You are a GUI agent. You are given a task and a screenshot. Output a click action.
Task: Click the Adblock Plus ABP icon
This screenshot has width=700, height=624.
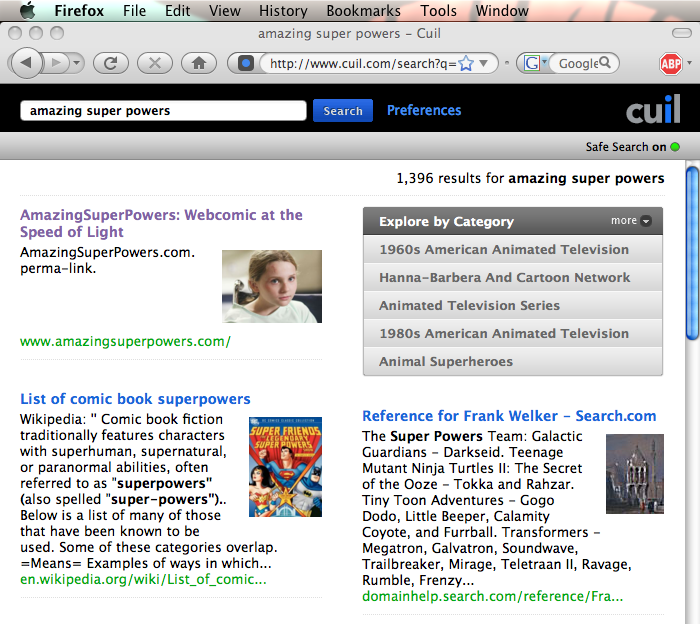point(671,64)
